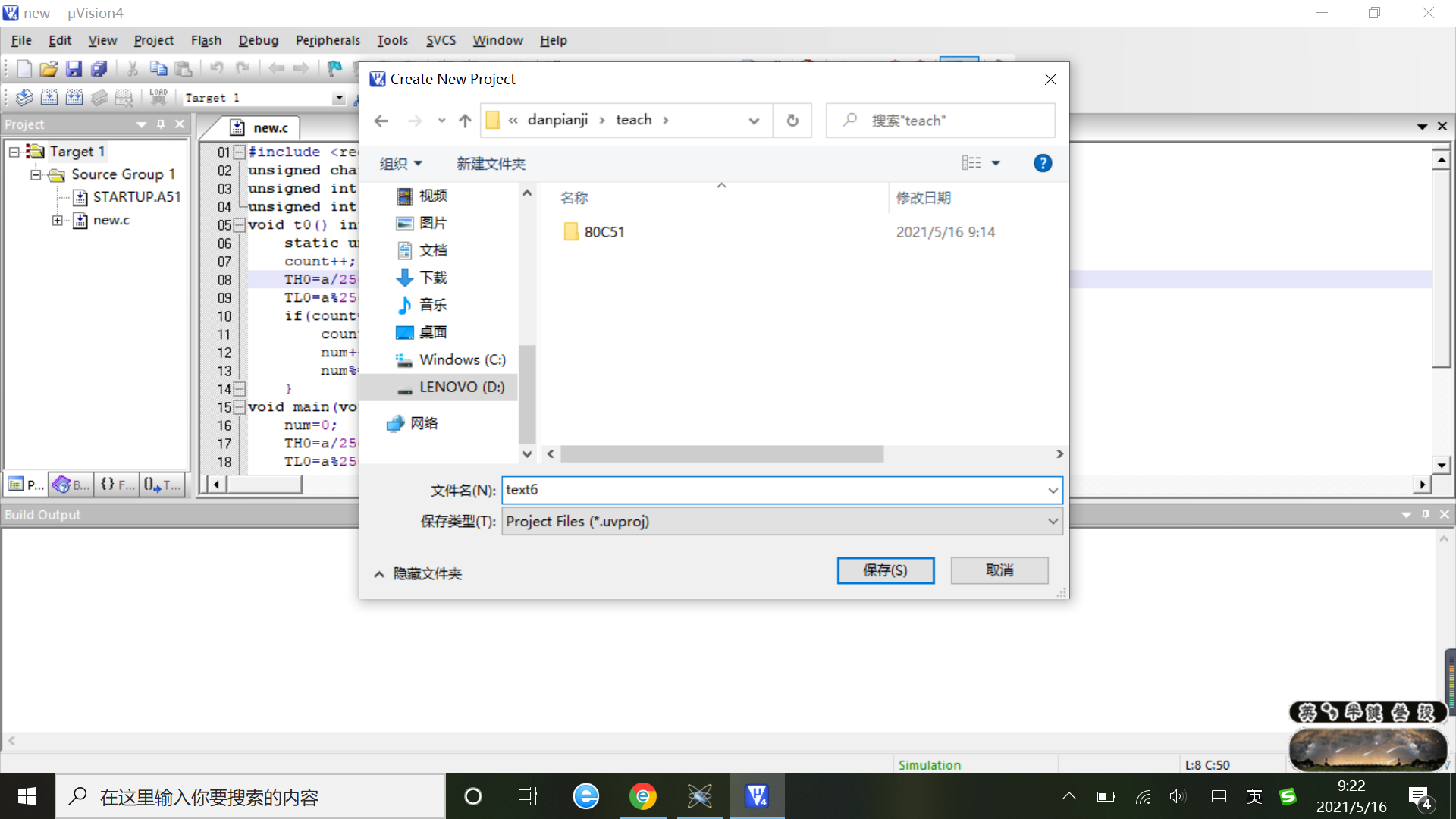The image size is (1456, 819).
Task: Click the Build target icon
Action: (49, 97)
